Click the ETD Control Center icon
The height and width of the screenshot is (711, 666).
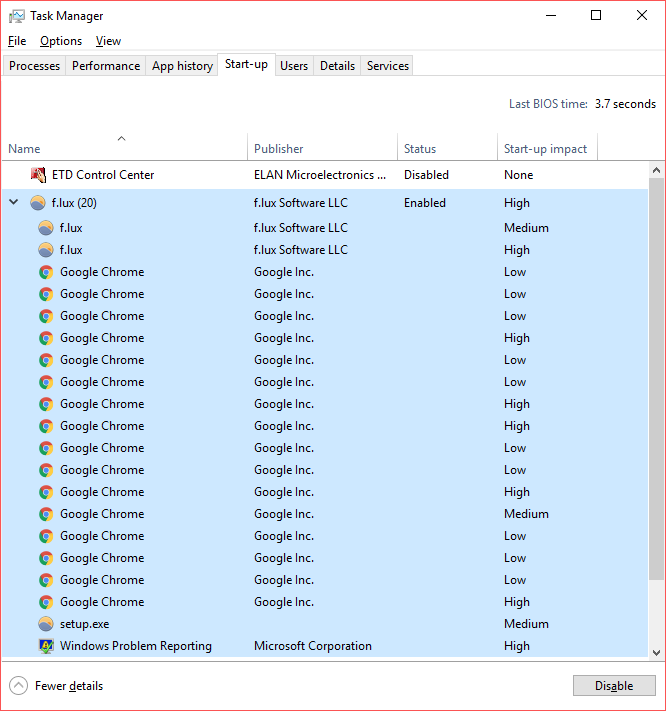38,175
